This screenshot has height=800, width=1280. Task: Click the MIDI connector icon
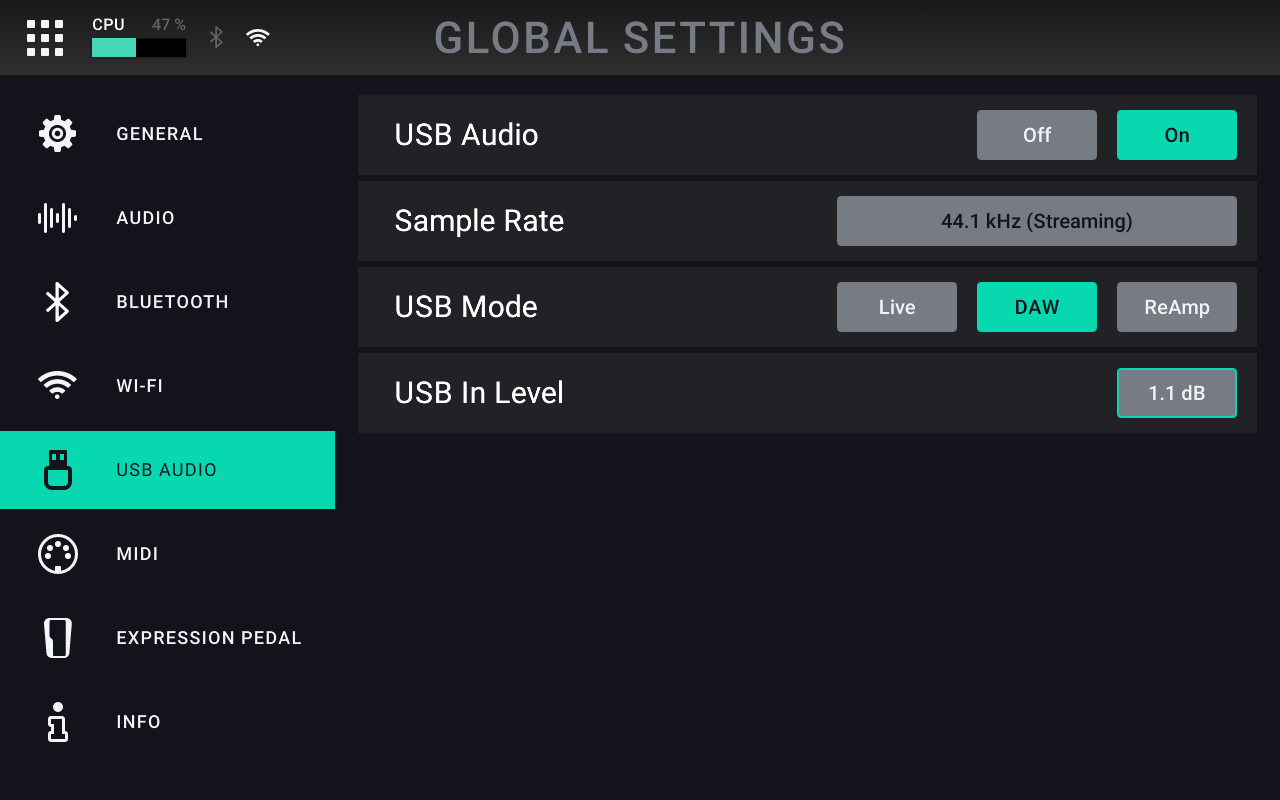pos(57,554)
